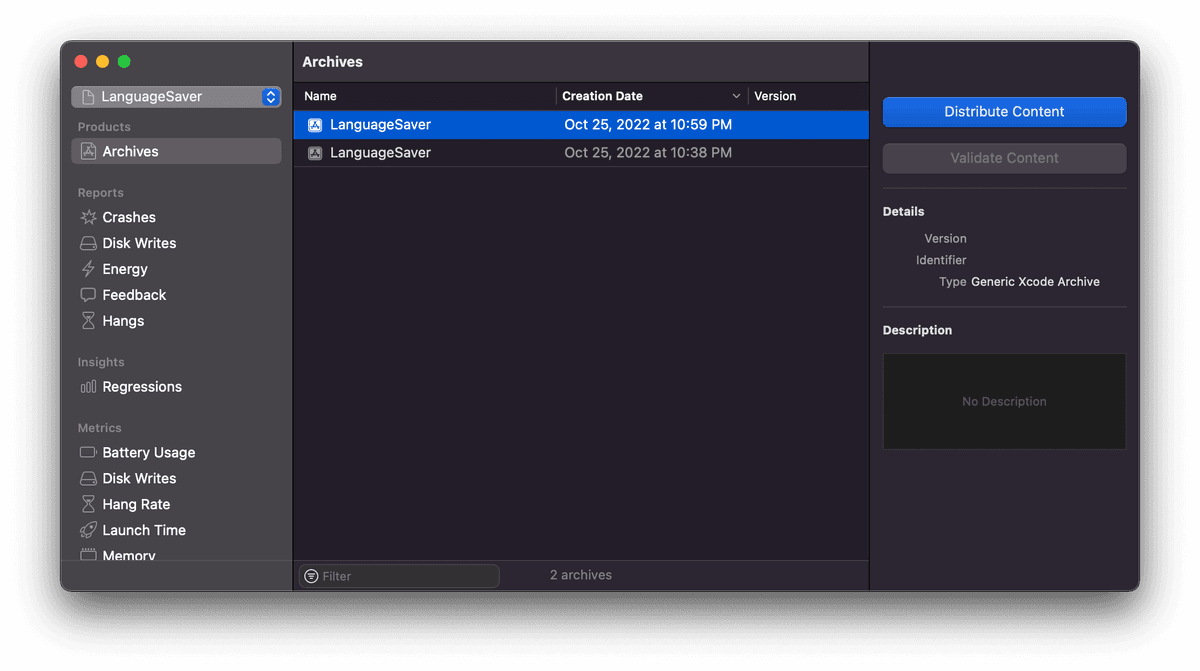Select the archive dated Oct 25, 2022 at 10:59 PM
This screenshot has height=671, width=1200.
pyautogui.click(x=581, y=125)
